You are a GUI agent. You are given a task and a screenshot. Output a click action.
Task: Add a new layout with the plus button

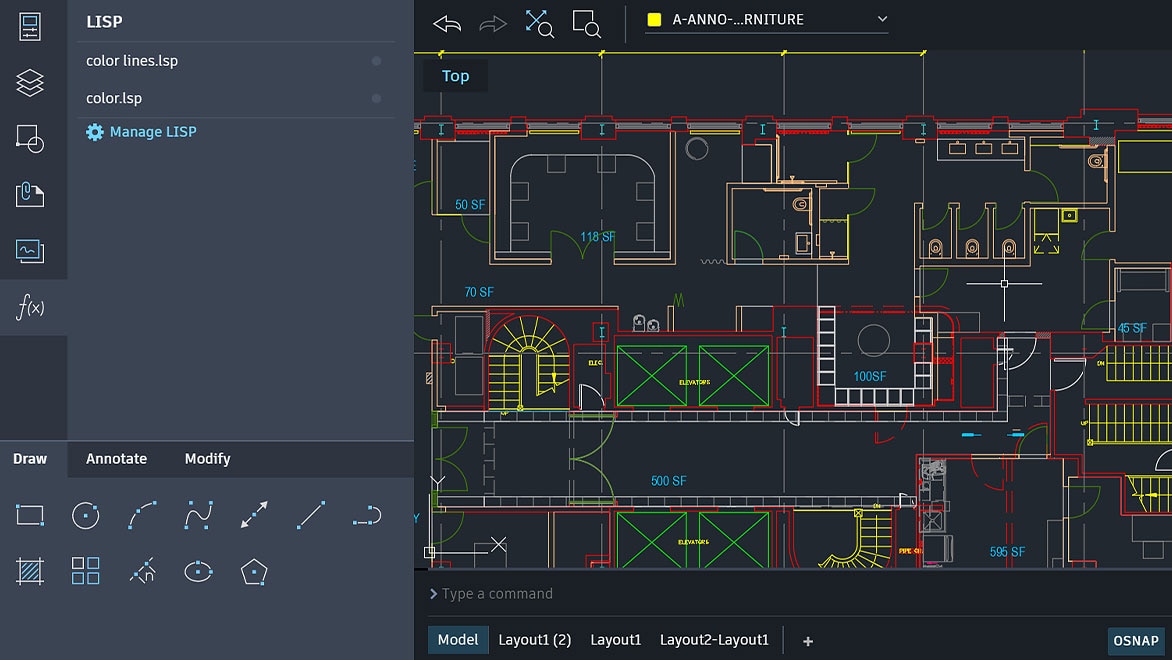pyautogui.click(x=807, y=640)
